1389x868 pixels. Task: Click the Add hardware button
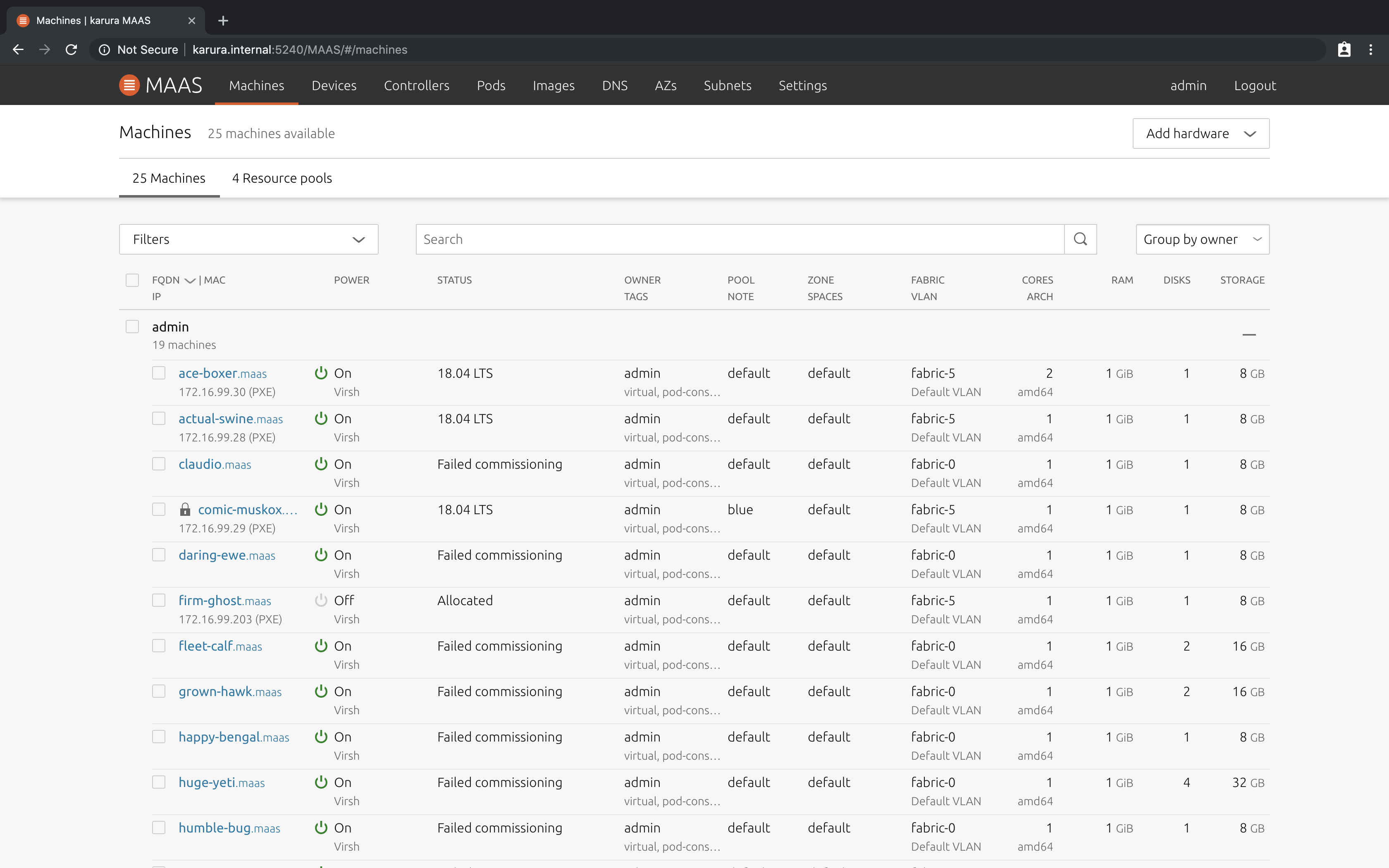click(1200, 134)
